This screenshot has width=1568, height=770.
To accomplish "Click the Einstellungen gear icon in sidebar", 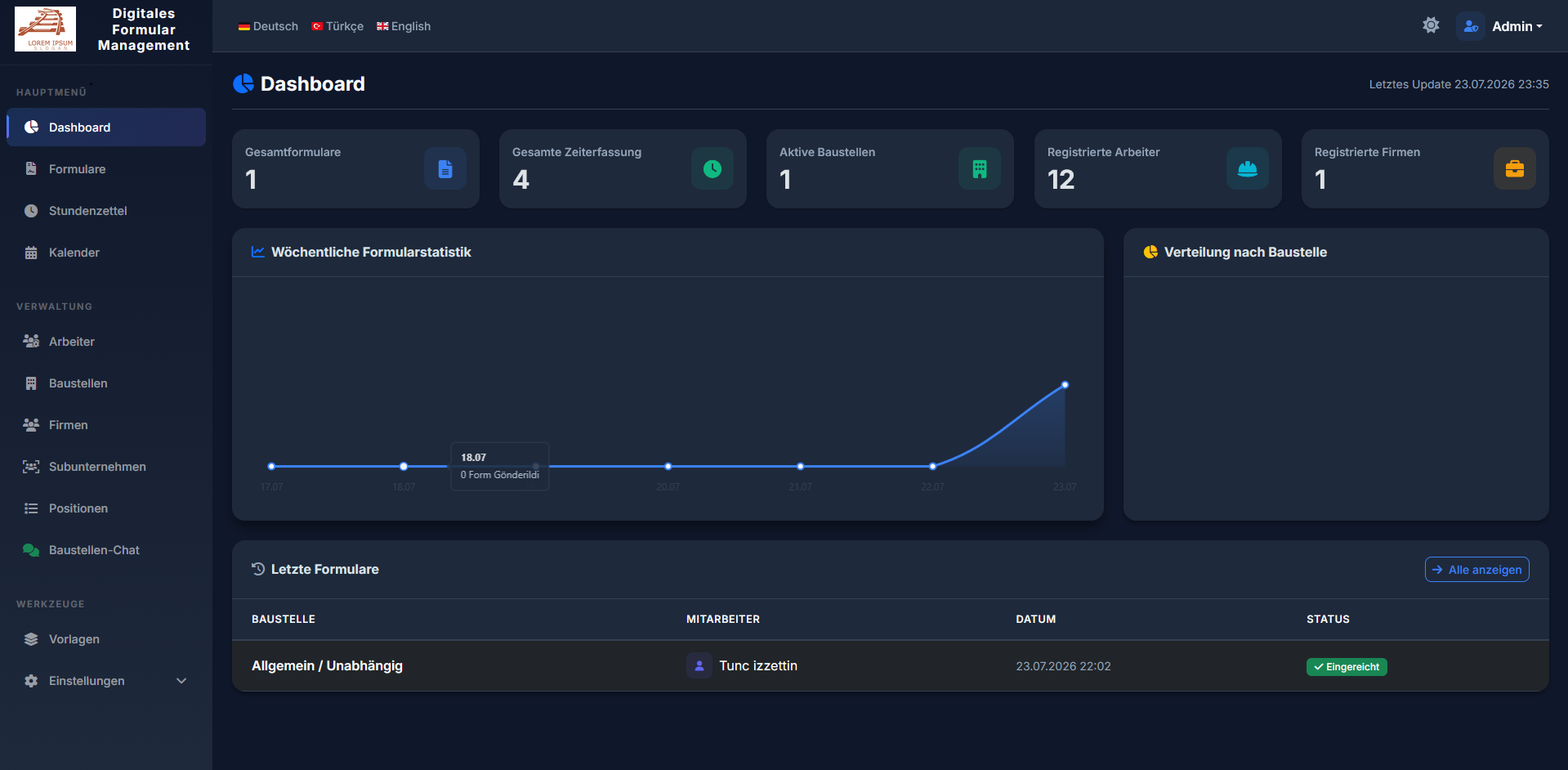I will [x=31, y=680].
